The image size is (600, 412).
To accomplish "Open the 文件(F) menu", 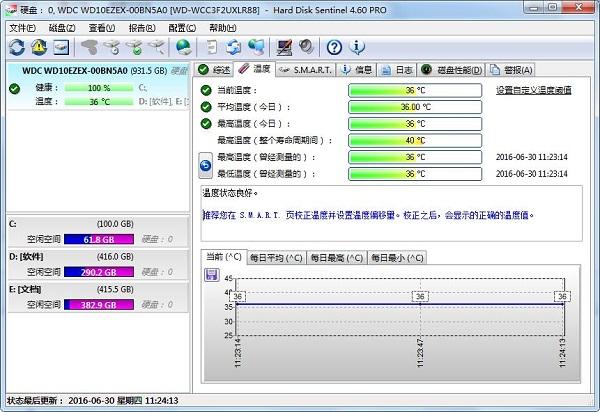I will [x=22, y=28].
